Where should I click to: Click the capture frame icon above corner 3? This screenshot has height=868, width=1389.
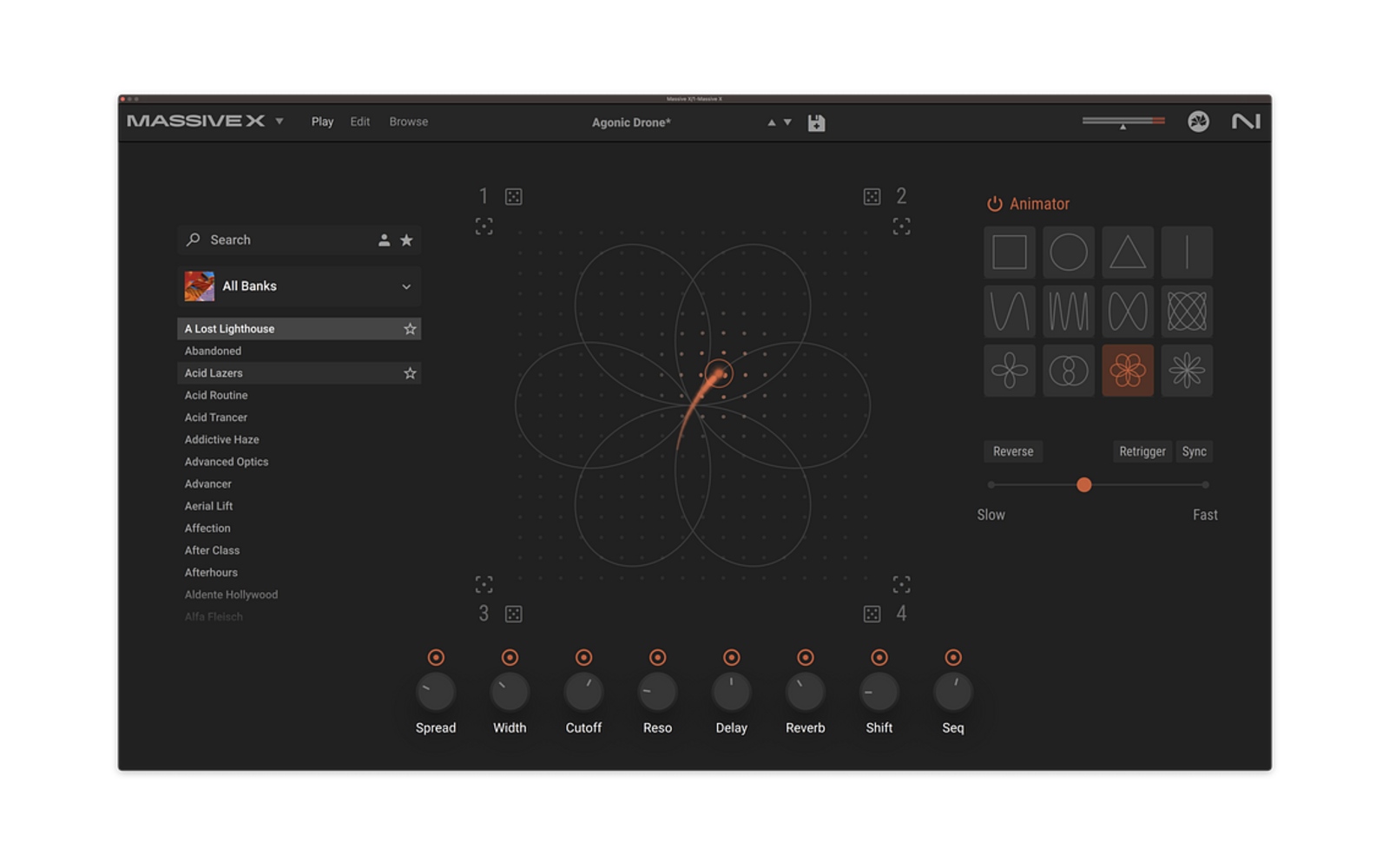point(484,584)
